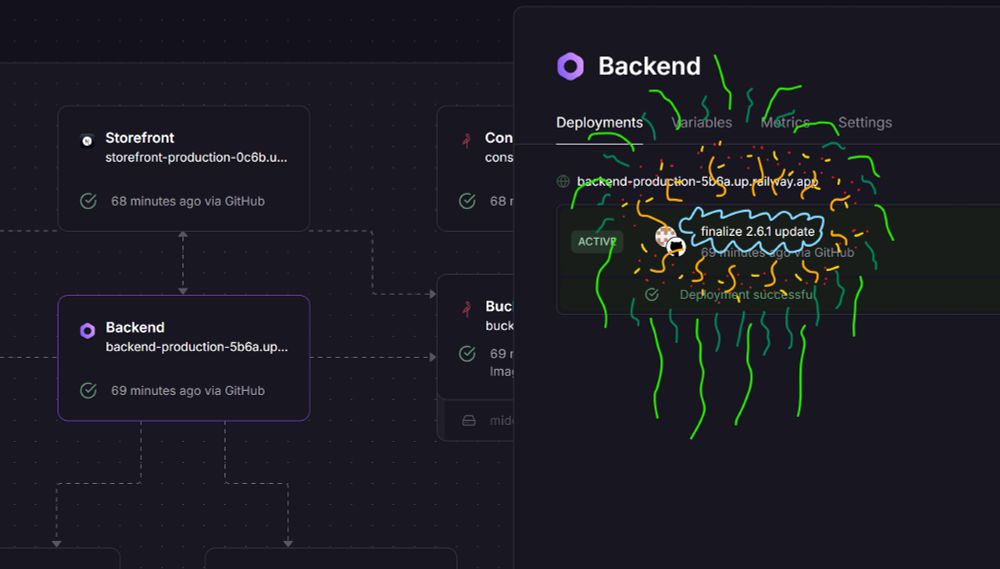Click the Backend panel heading text
Screen dimensions: 1000x569
(649, 66)
